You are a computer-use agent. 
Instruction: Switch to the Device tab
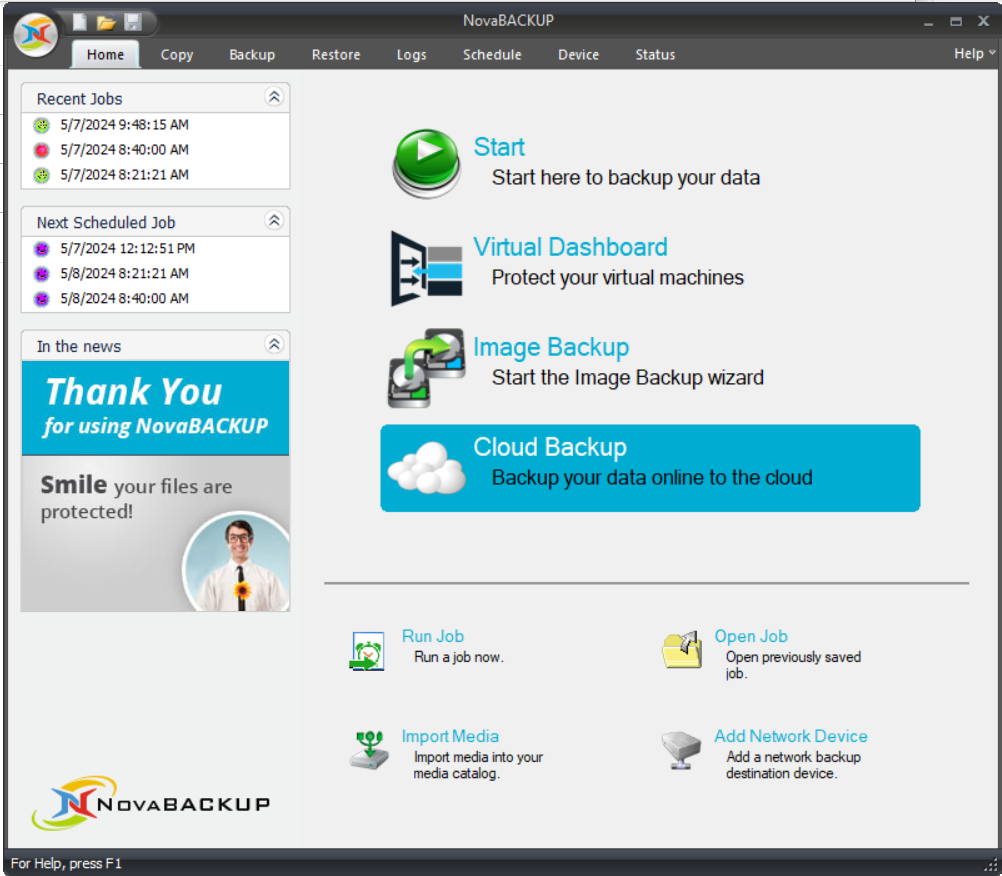pos(578,55)
